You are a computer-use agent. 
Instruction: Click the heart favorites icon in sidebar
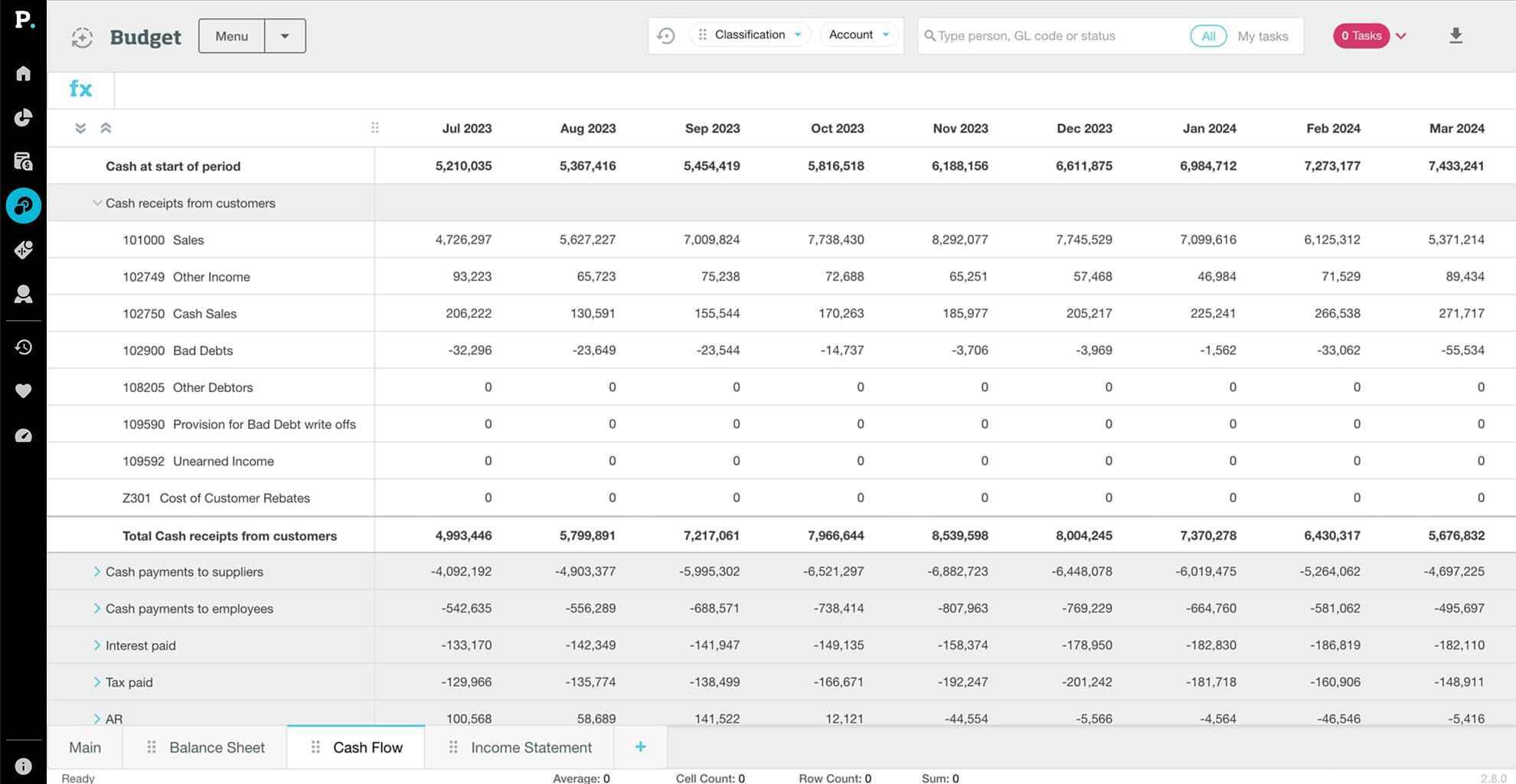pos(23,391)
